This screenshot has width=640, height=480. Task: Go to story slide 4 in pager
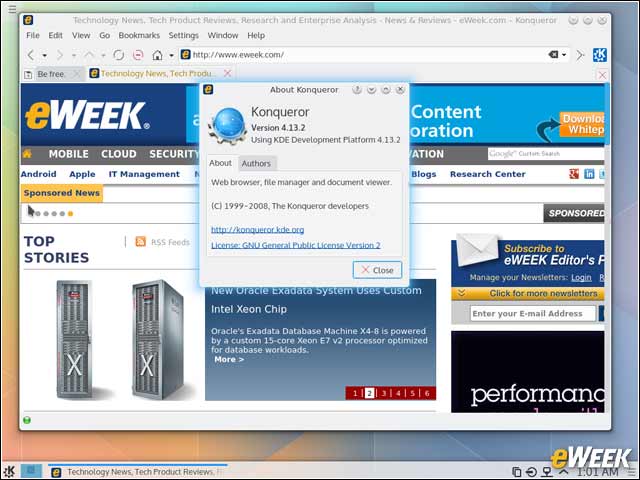(398, 393)
